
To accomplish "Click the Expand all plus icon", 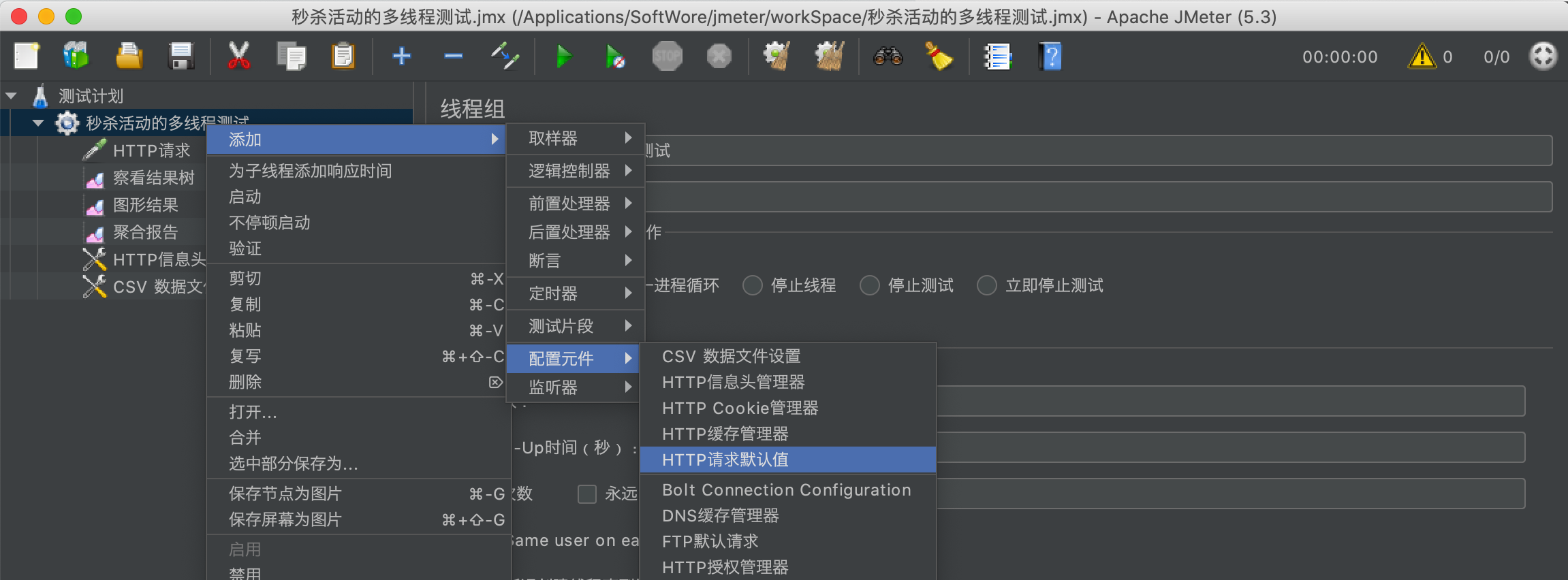I will click(402, 56).
